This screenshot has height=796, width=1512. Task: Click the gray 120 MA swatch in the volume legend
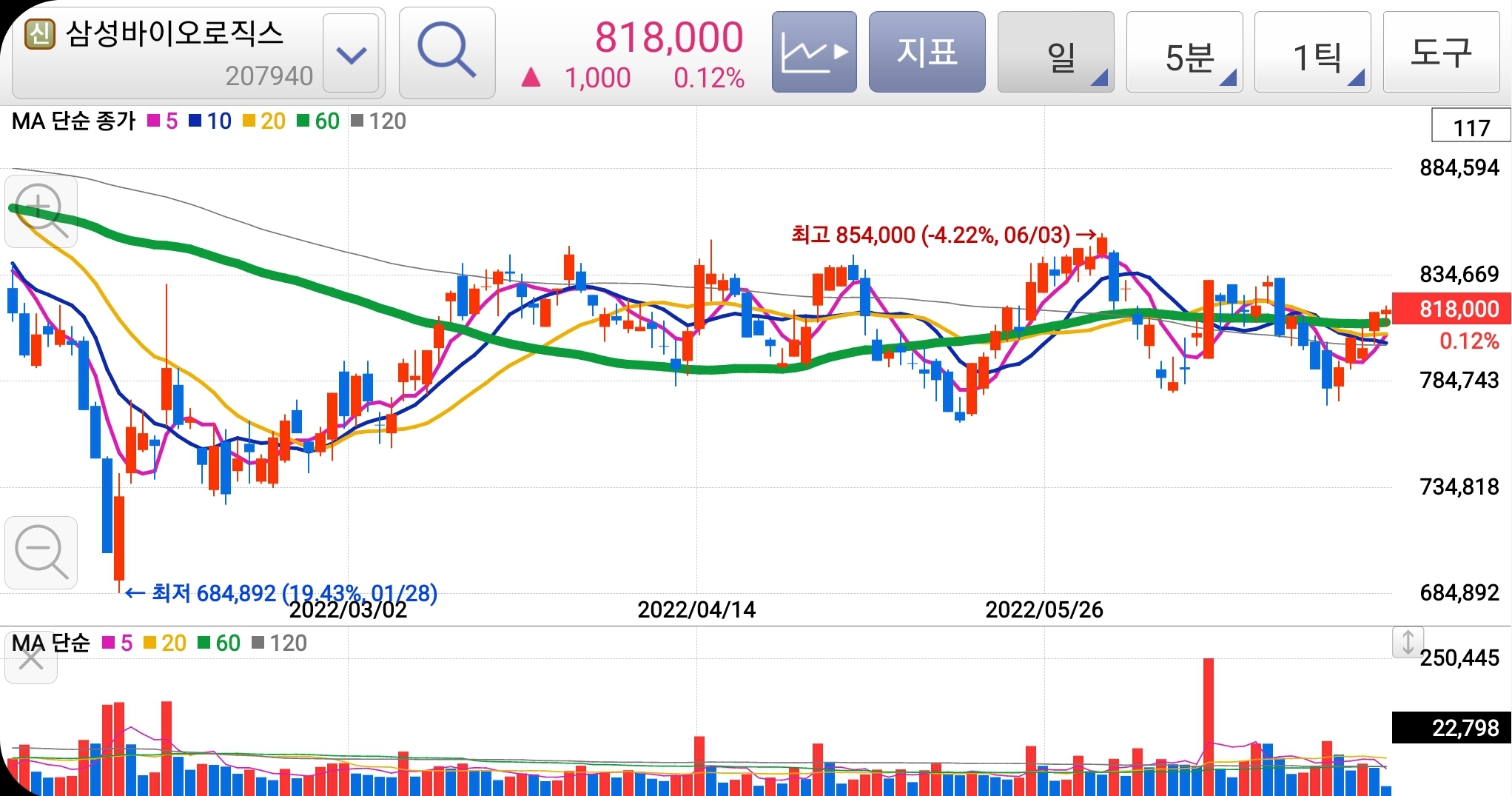coord(258,643)
